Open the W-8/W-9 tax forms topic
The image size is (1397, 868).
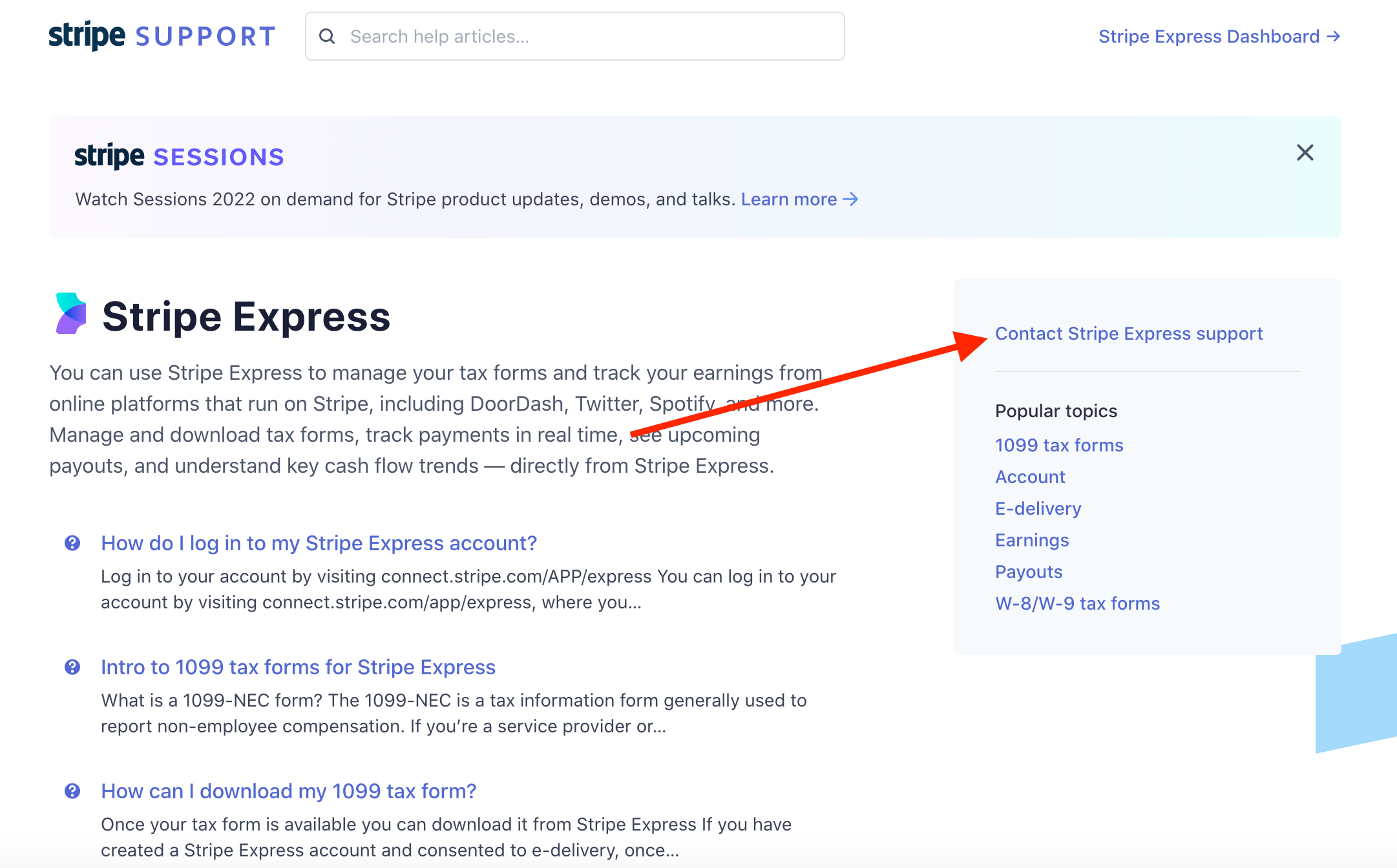click(x=1077, y=603)
